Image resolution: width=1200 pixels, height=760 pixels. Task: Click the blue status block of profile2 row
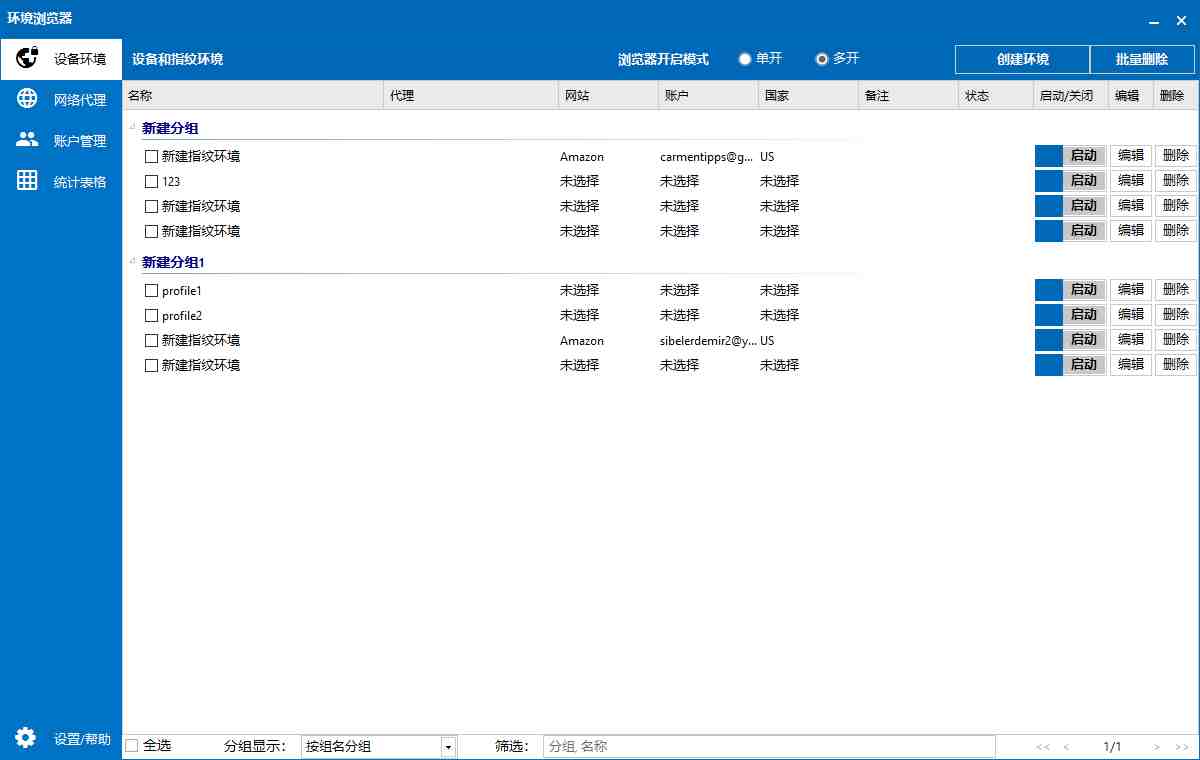(x=1049, y=315)
